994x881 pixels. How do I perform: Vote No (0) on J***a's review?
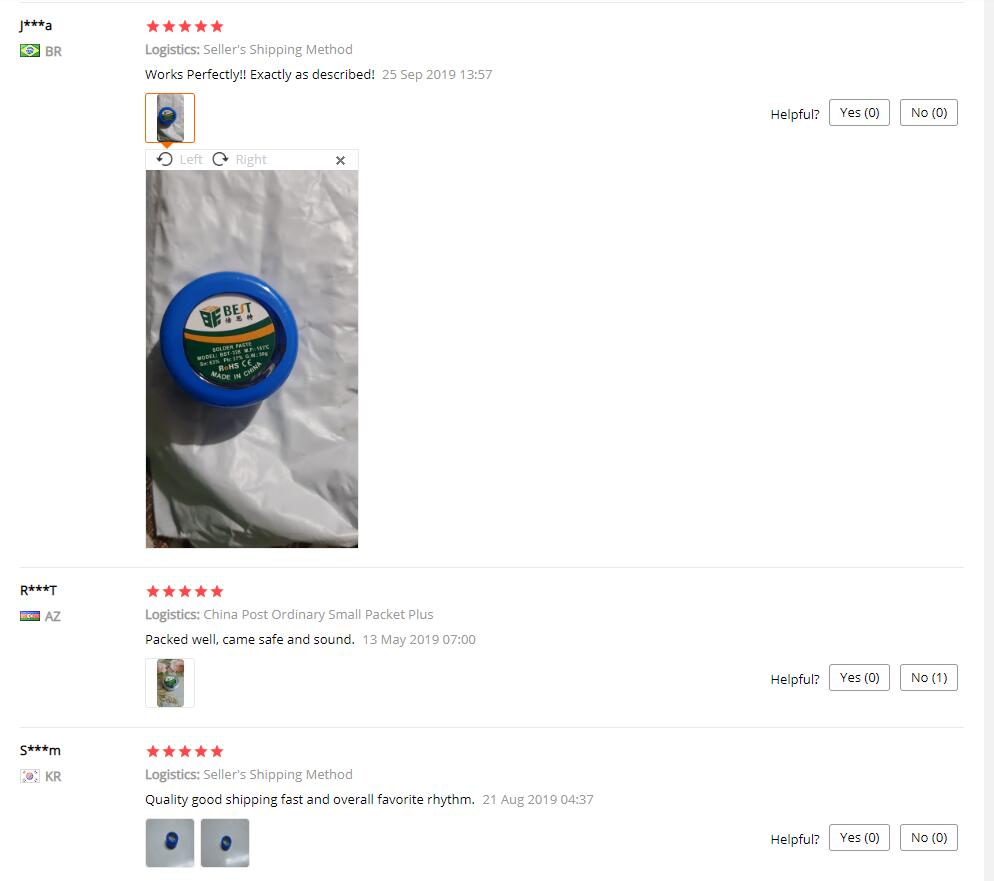pos(929,113)
